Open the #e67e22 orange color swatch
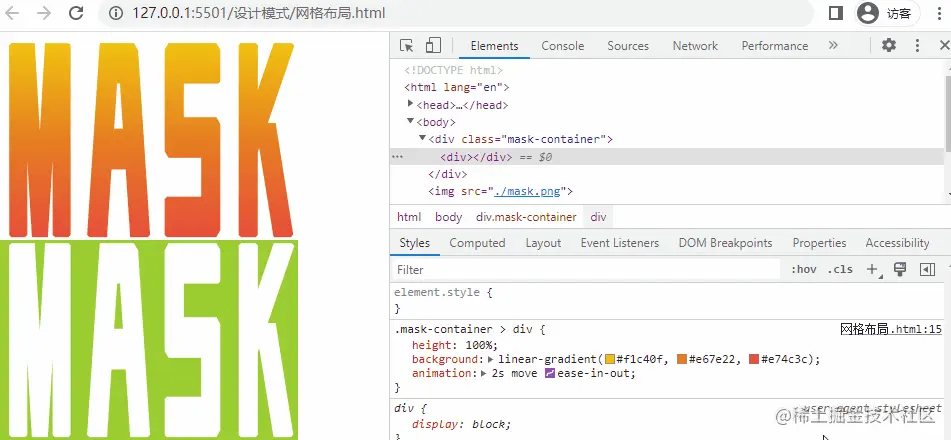 (x=682, y=359)
